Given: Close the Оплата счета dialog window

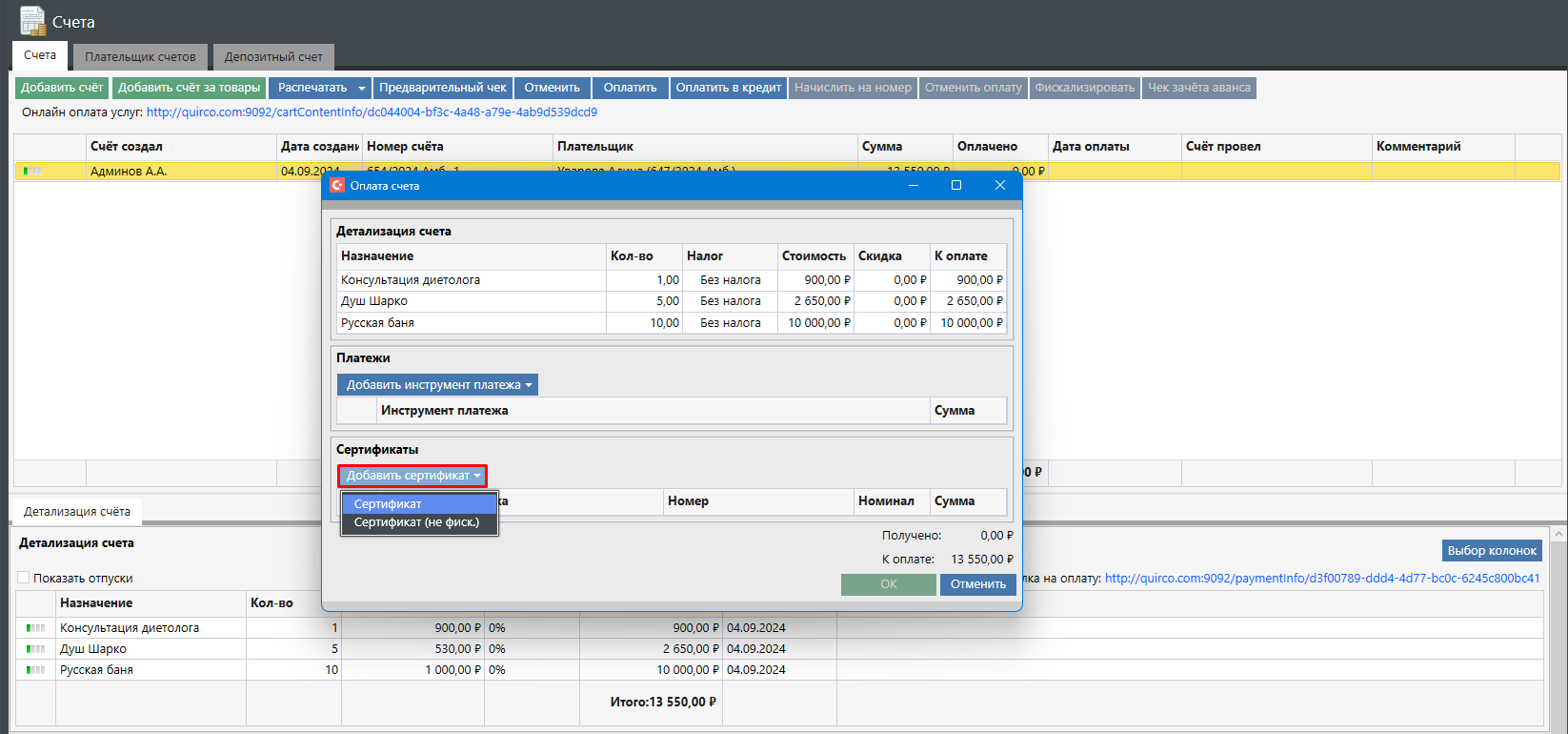Looking at the screenshot, I should point(999,185).
